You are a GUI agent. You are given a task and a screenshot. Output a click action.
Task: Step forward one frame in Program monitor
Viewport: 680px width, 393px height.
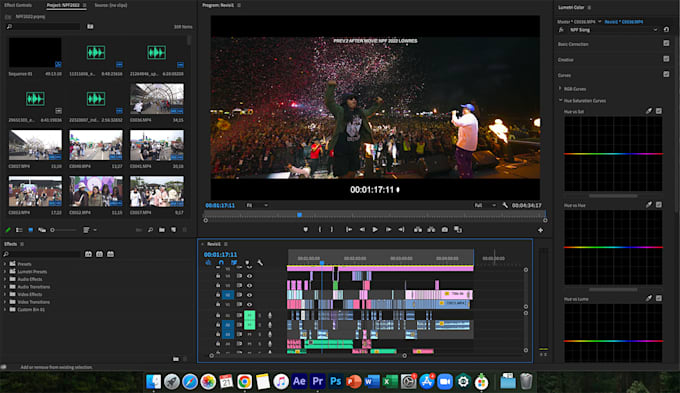coord(389,229)
